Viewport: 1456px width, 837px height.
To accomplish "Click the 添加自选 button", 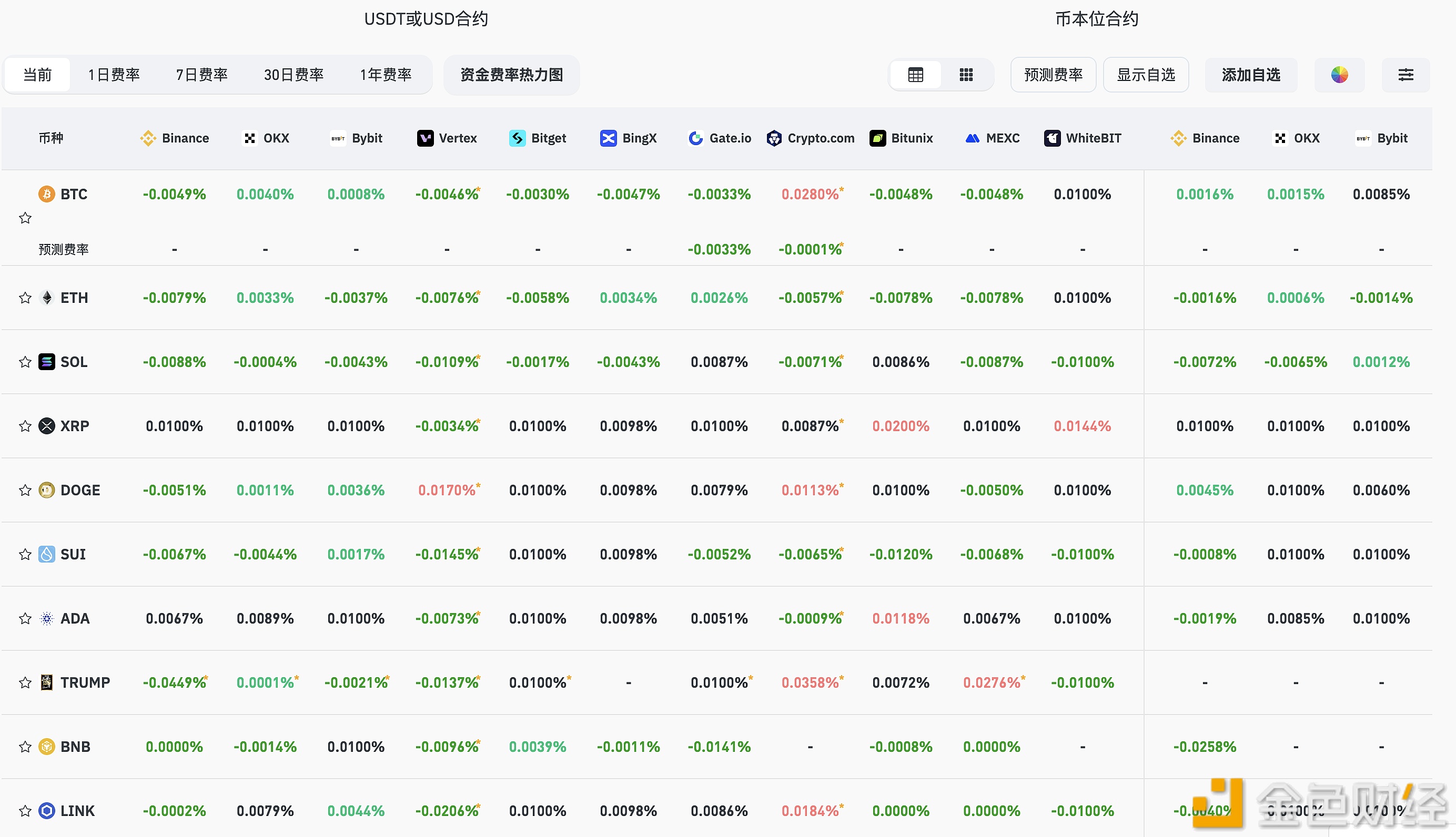I will click(x=1251, y=74).
